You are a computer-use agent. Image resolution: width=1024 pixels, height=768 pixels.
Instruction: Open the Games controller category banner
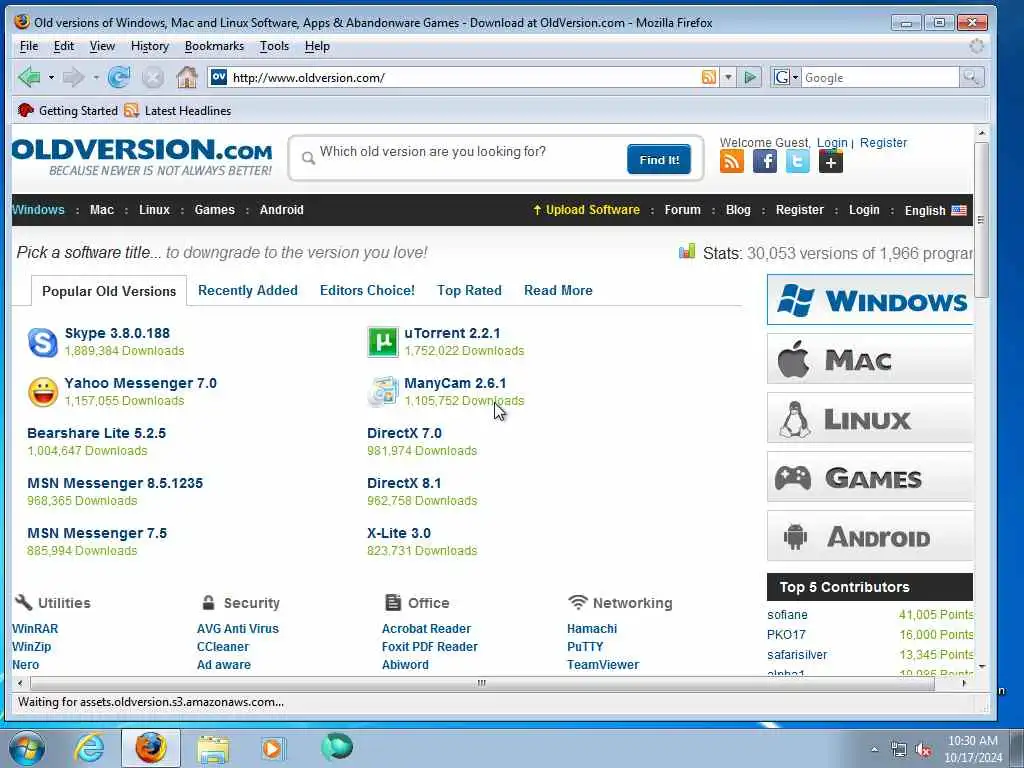click(x=870, y=477)
